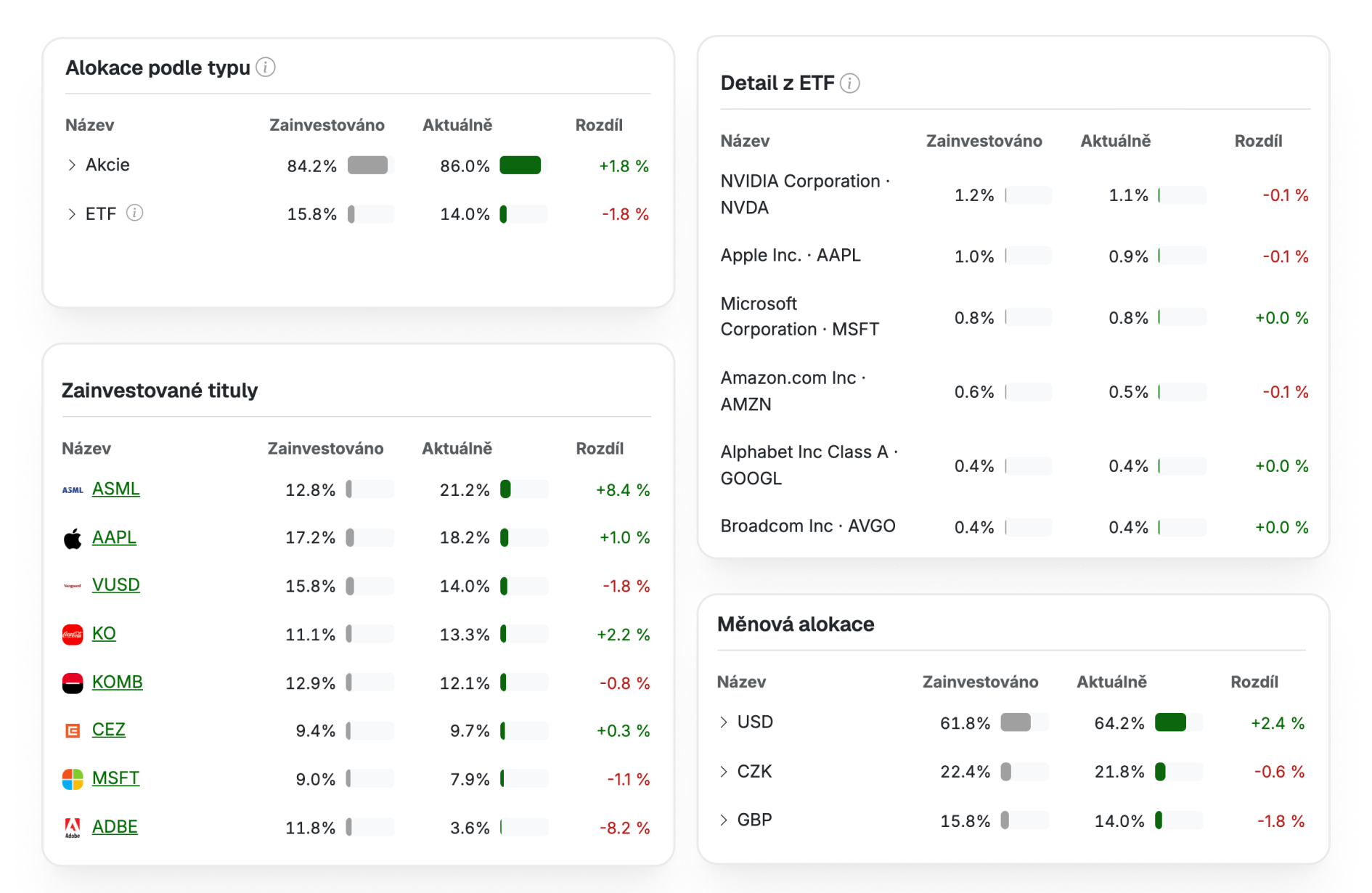Open the AAPL ticker link
This screenshot has height=893, width=1372.
point(114,537)
